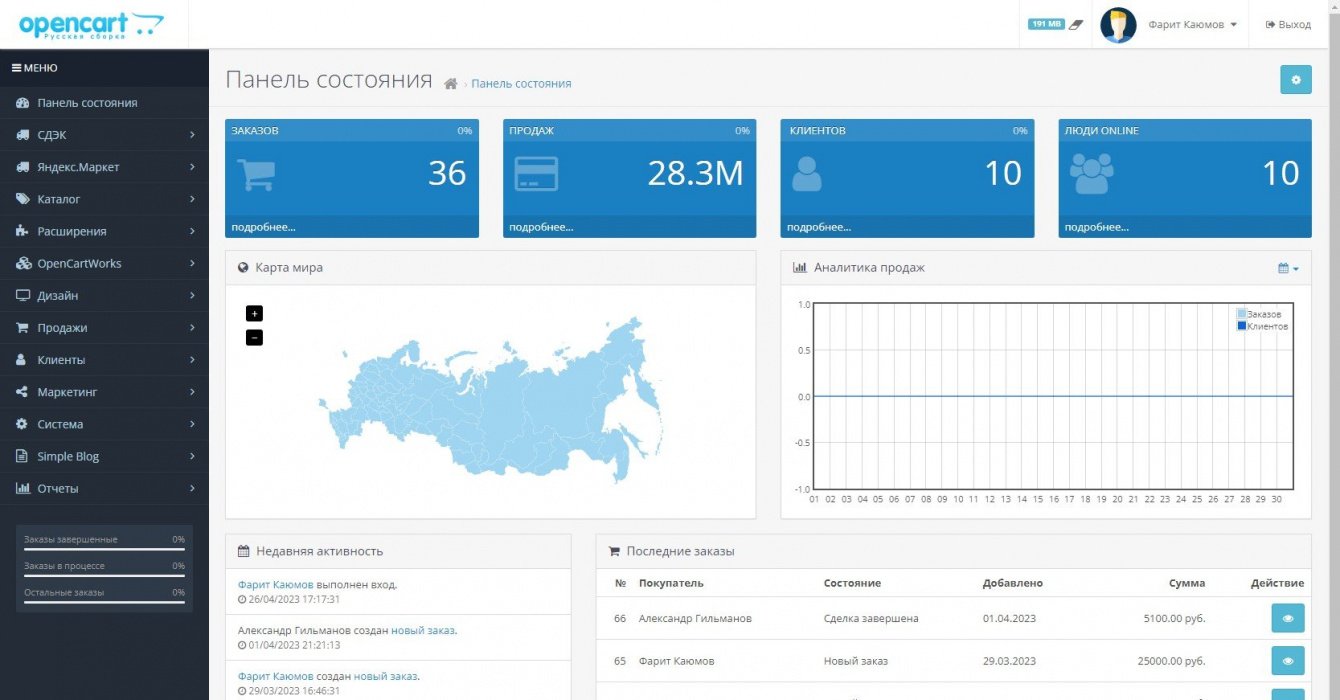Expand the Каталог sidebar submenu

click(104, 199)
